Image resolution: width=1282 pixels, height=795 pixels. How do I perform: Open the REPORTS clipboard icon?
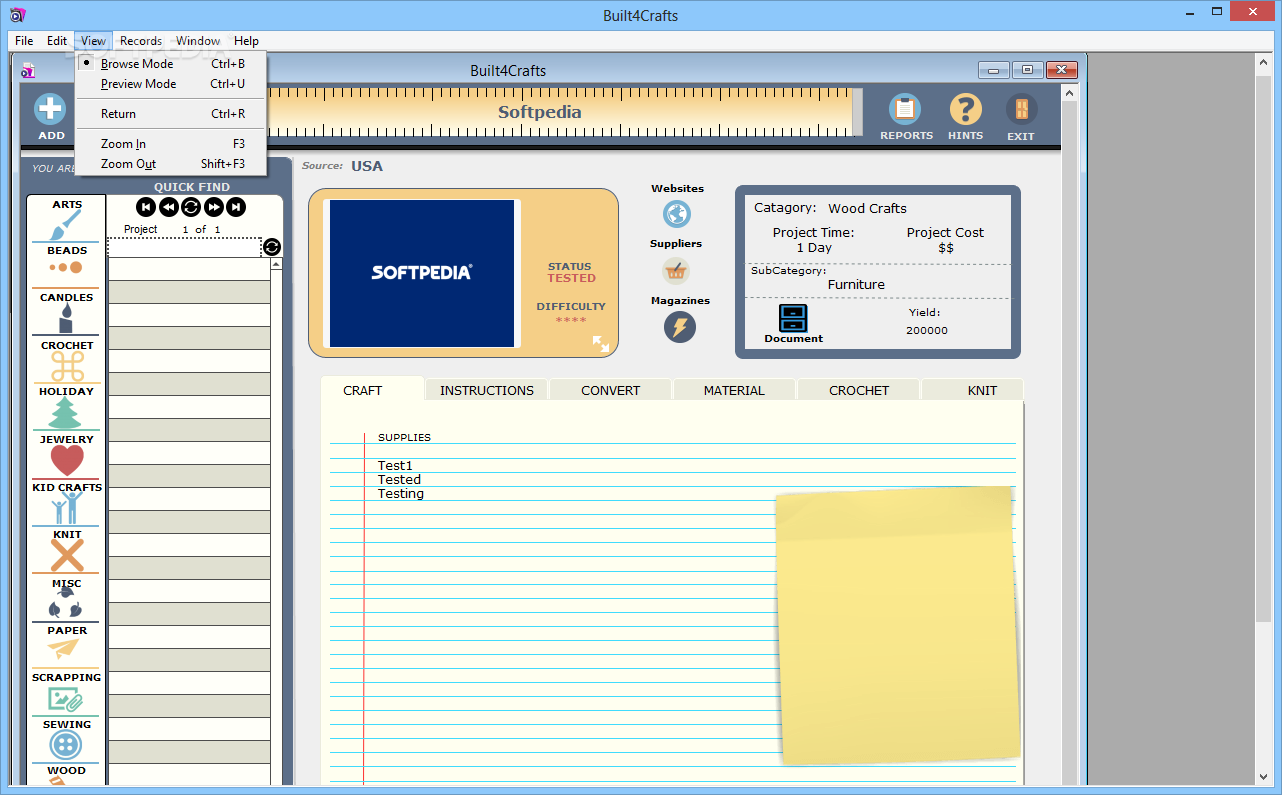906,109
